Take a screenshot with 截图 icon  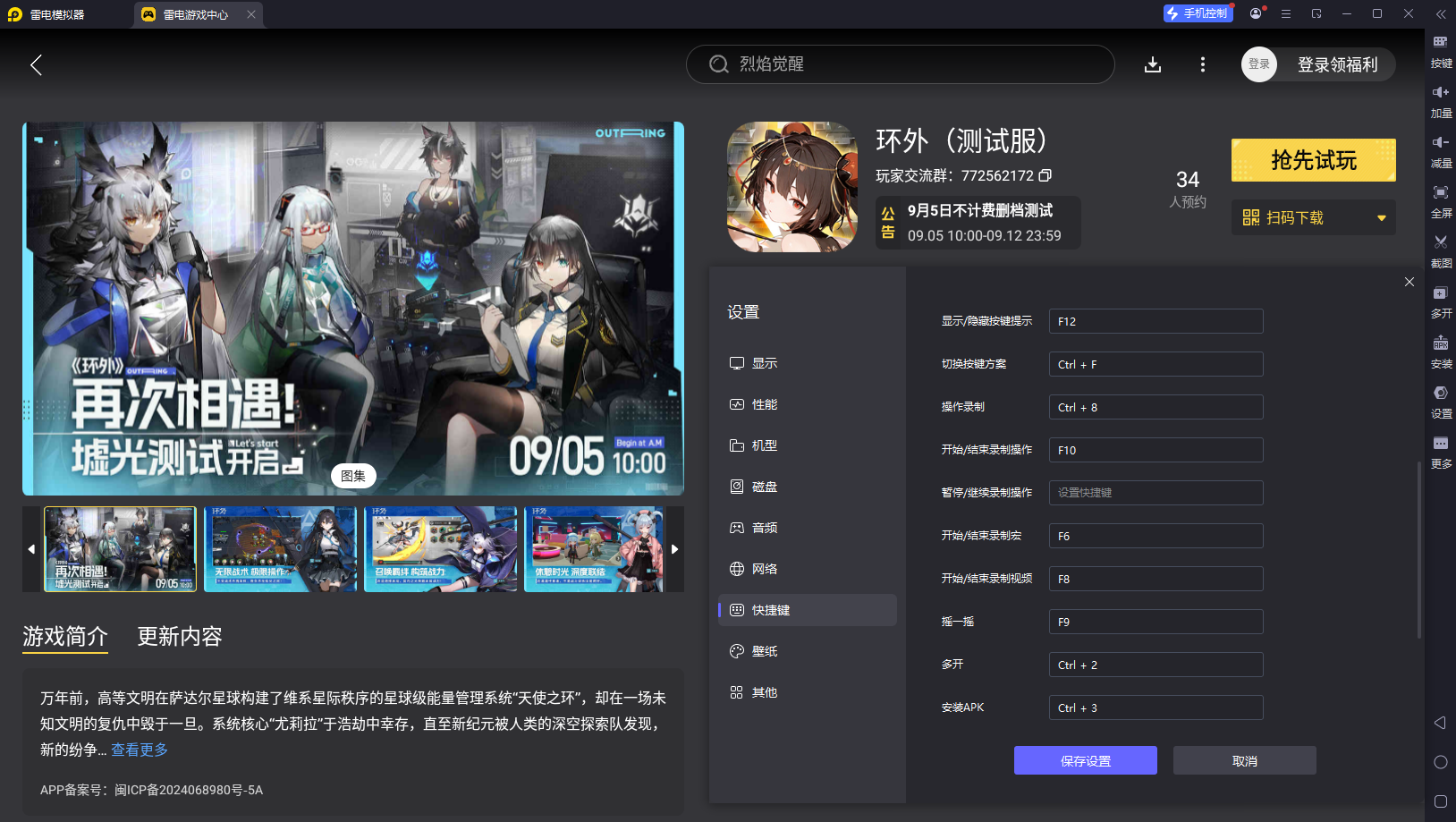click(x=1441, y=252)
